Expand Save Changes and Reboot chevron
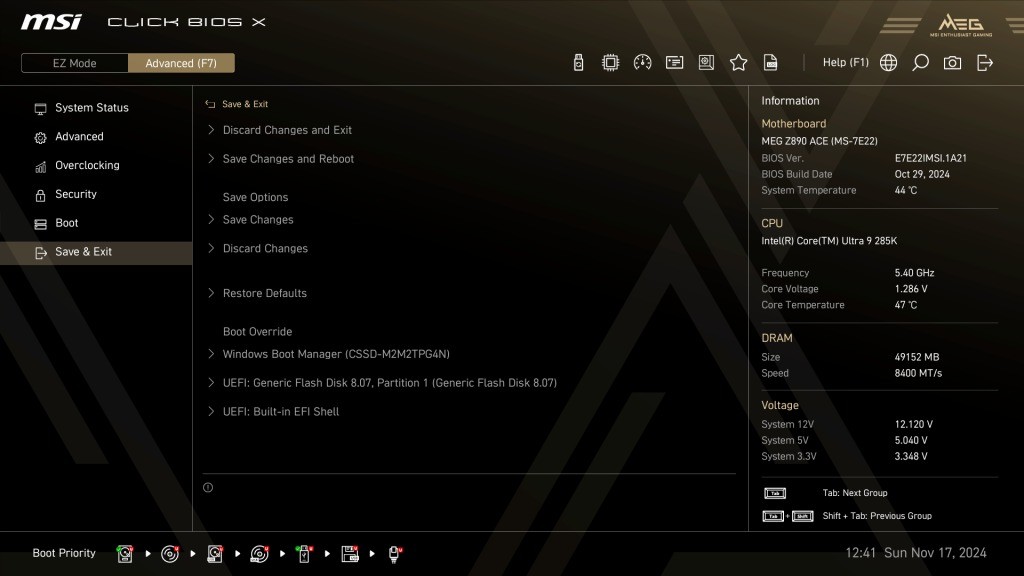1024x576 pixels. tap(211, 158)
